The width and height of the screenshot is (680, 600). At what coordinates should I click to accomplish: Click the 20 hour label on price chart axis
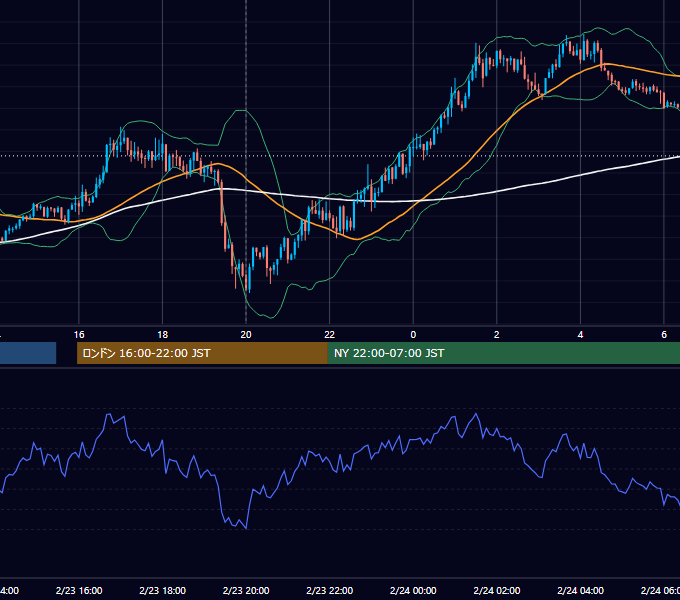pos(246,335)
